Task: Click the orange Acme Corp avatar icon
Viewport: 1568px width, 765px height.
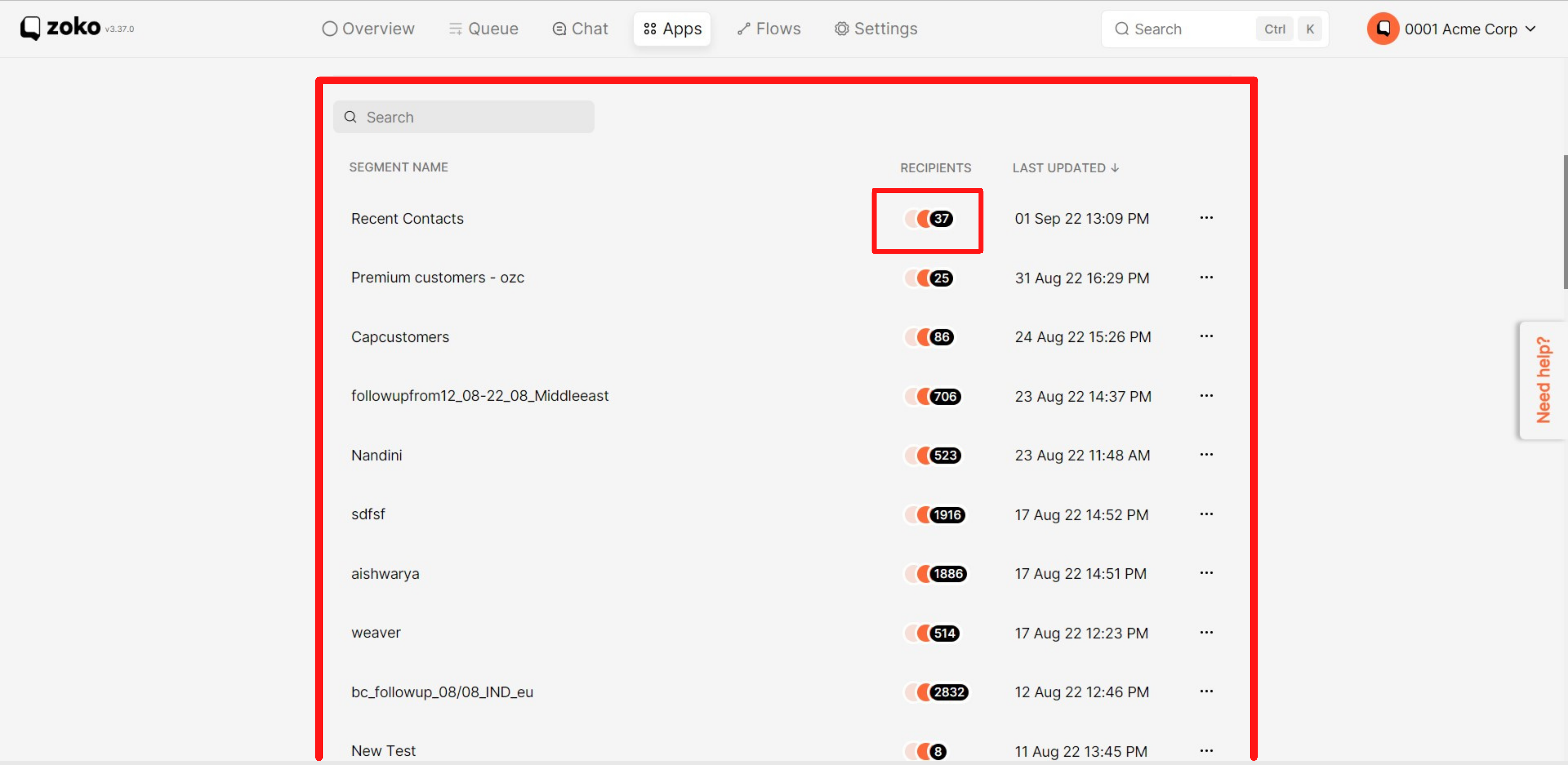Action: [x=1383, y=29]
